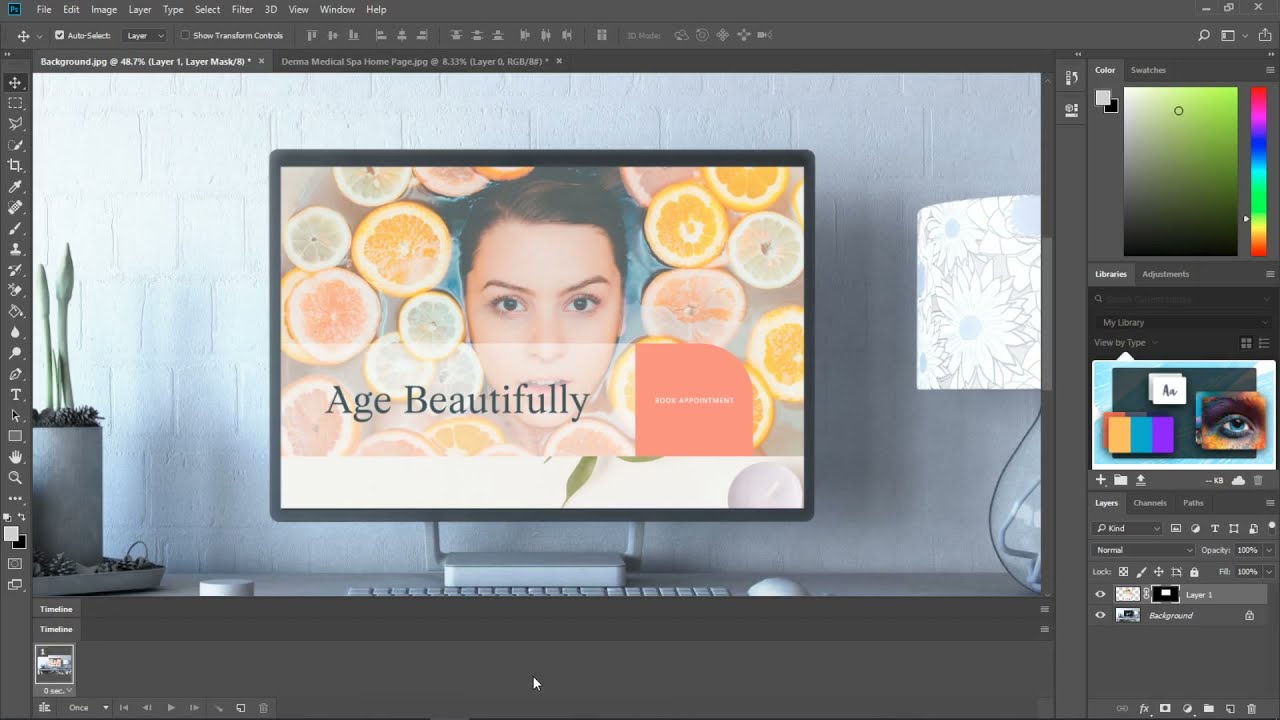Click the foreground color swatch in toolbar

coord(10,534)
